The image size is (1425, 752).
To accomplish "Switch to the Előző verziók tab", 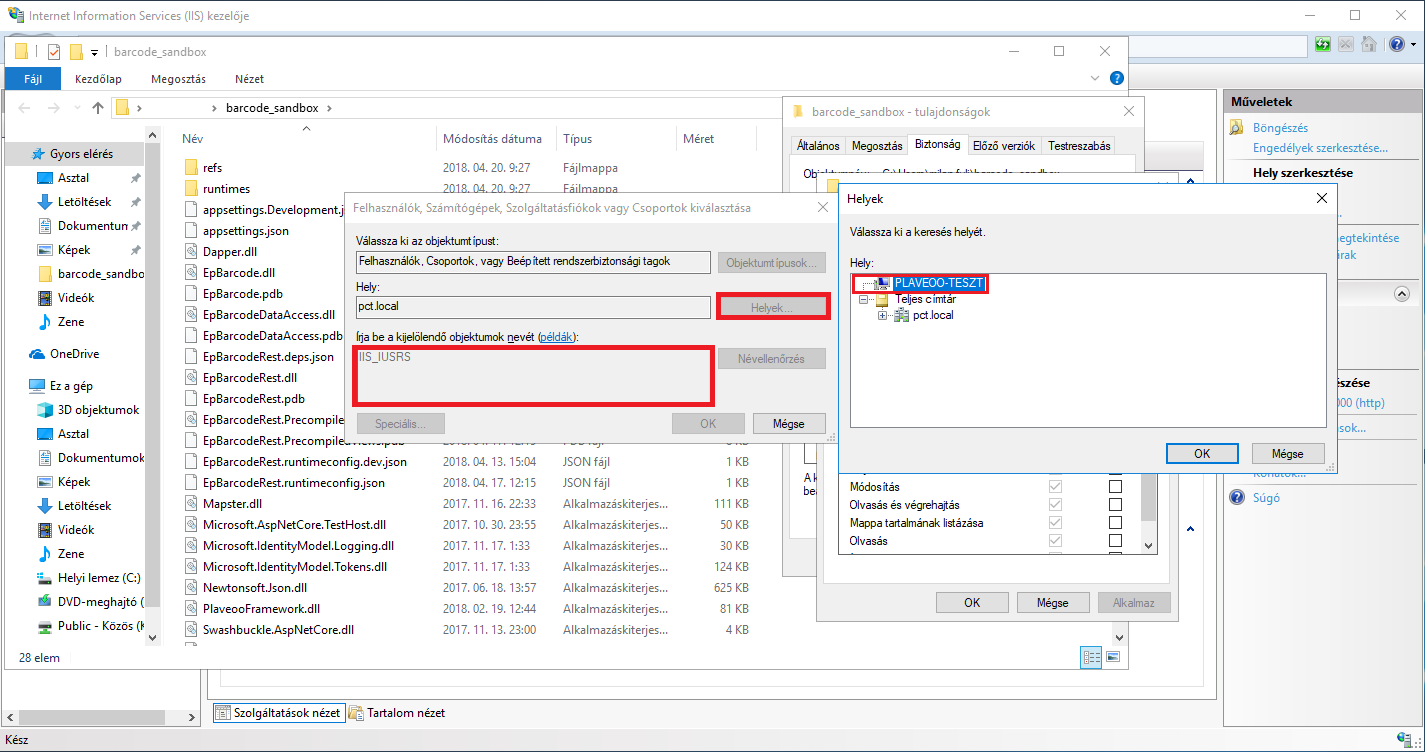I will pos(1005,146).
